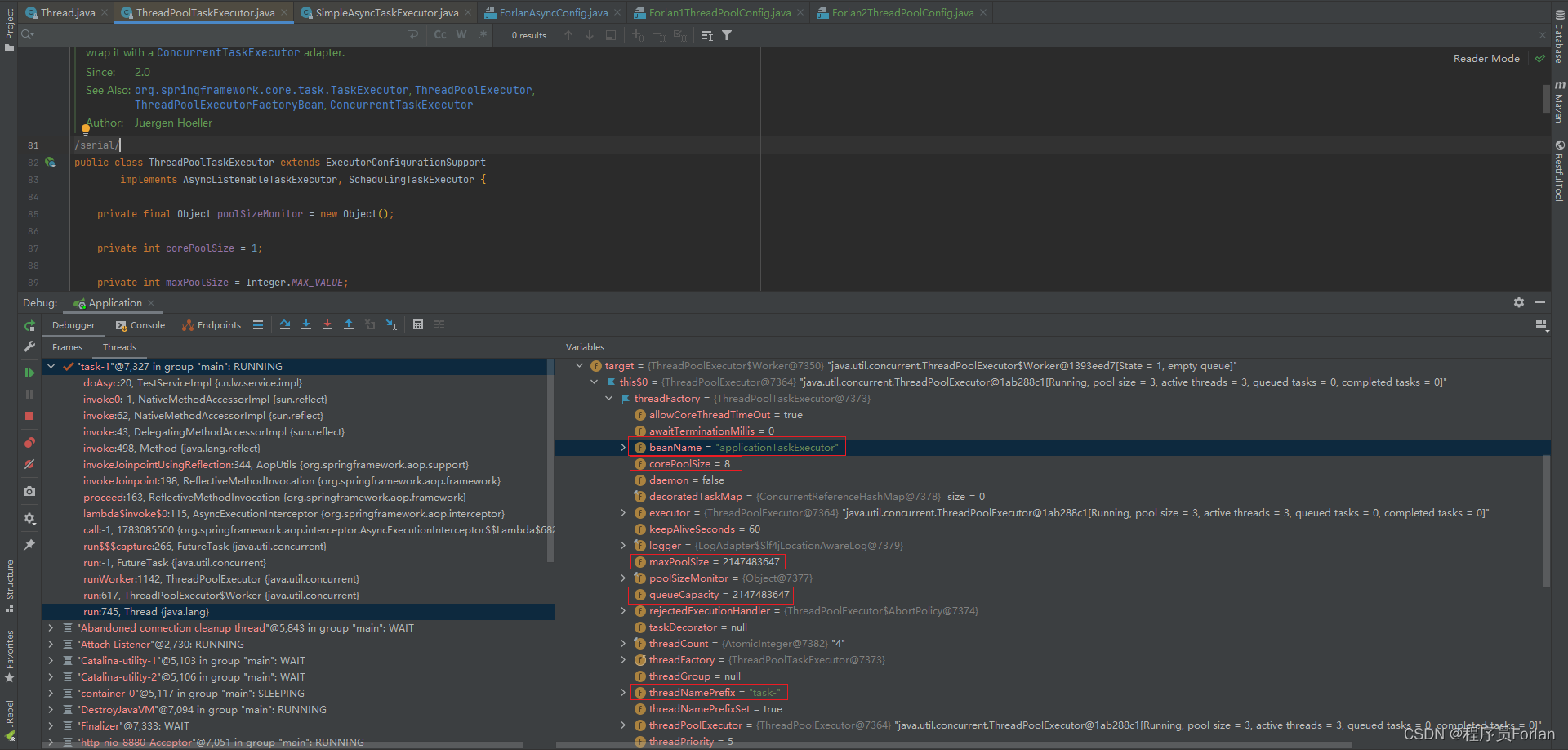This screenshot has height=750, width=1568.
Task: Open the View Breakpoints icon
Action: tap(29, 442)
